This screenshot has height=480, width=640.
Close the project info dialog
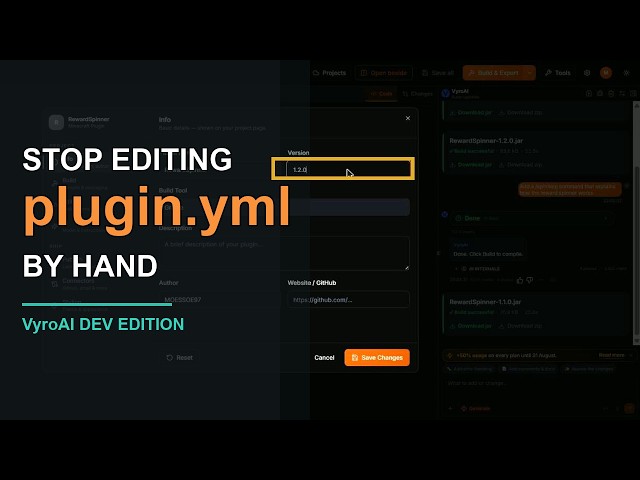coord(408,118)
